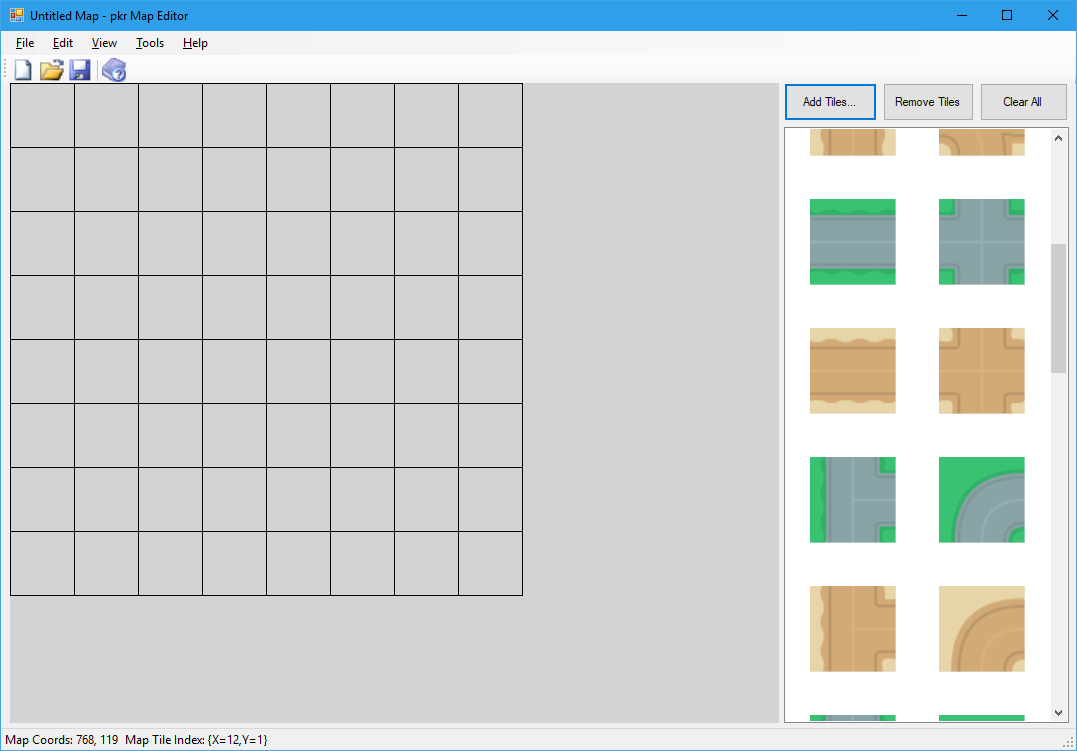Pick the sand dirt crossroad tile
Viewport: 1077px width, 751px height.
[x=981, y=371]
